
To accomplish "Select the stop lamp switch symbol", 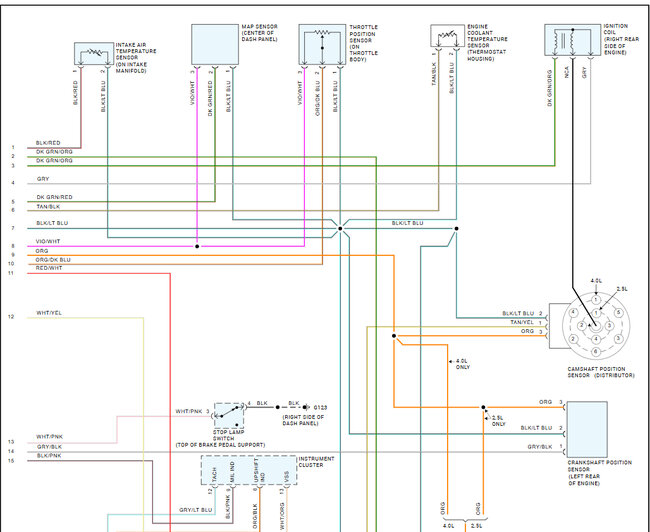I will pyautogui.click(x=229, y=415).
